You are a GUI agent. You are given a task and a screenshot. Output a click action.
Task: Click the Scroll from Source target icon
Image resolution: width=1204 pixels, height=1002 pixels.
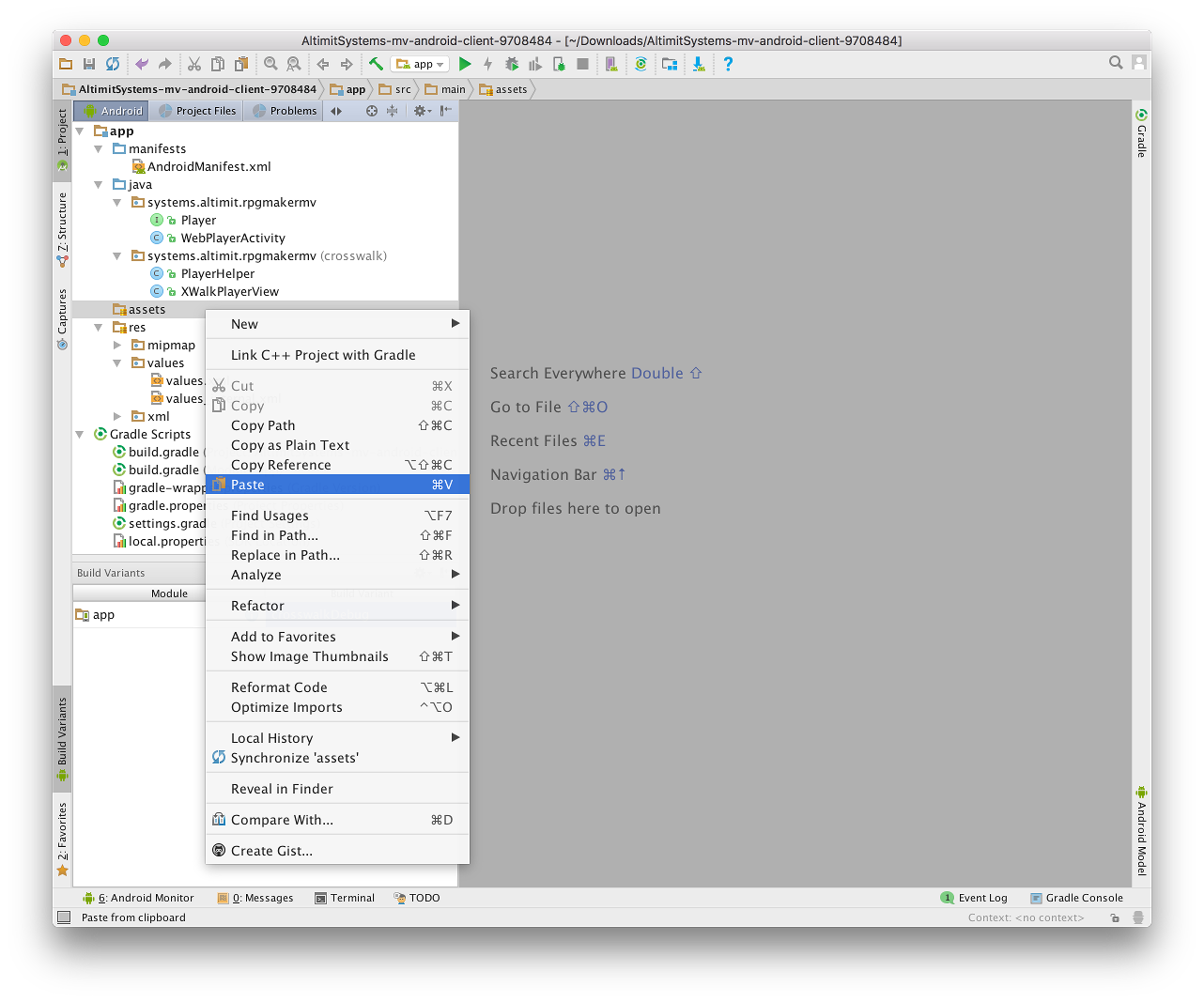coord(372,111)
